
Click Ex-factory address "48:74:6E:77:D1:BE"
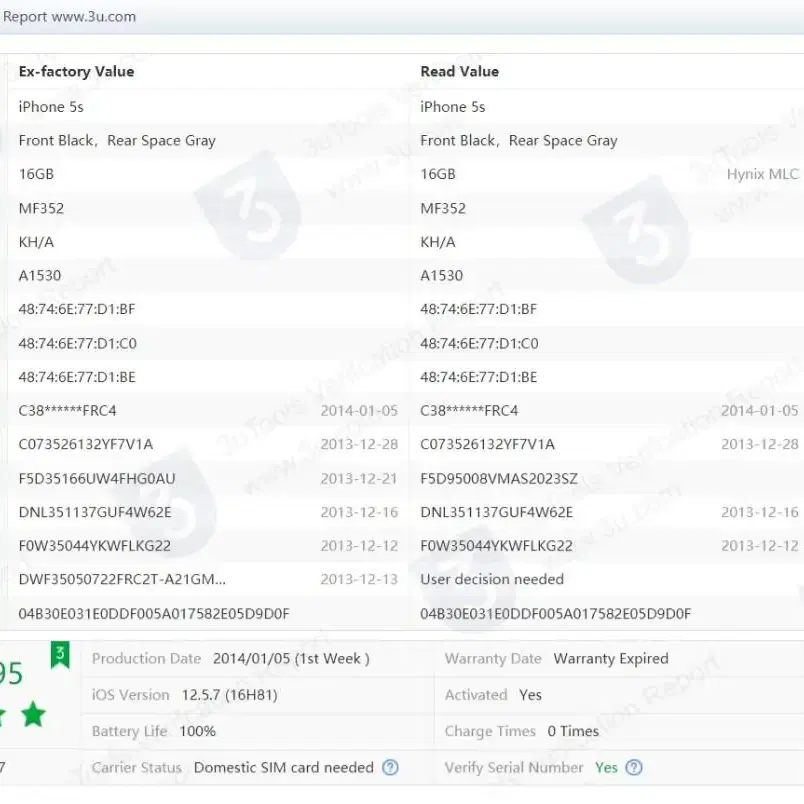click(77, 377)
